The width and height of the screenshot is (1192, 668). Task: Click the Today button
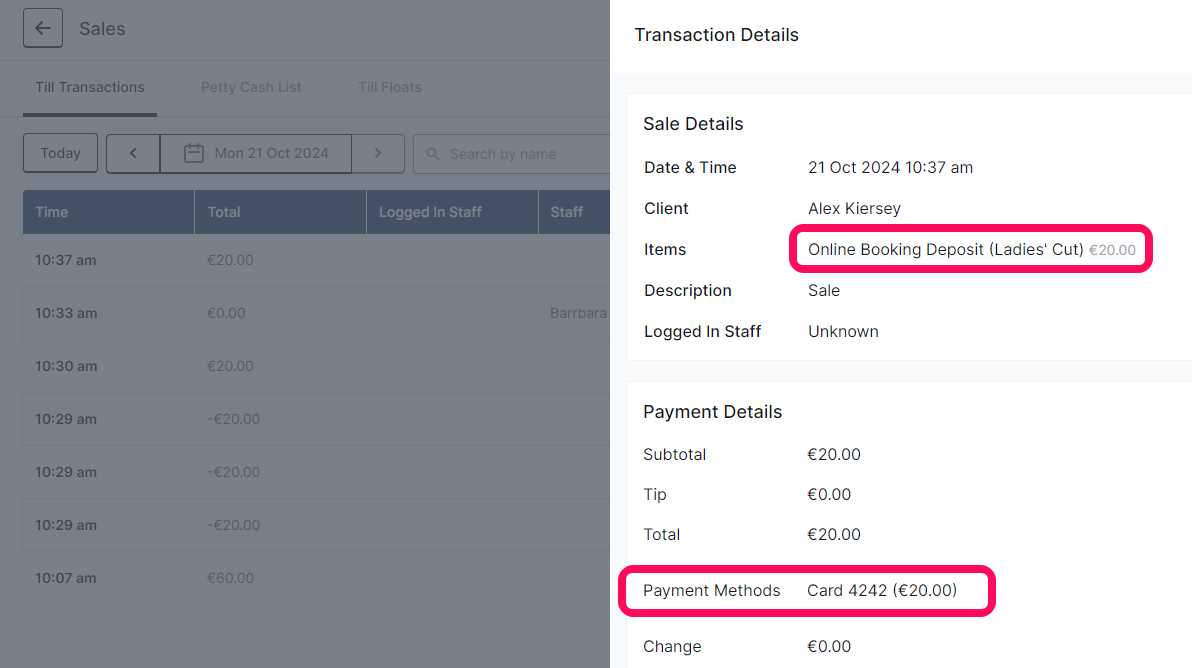tap(60, 153)
